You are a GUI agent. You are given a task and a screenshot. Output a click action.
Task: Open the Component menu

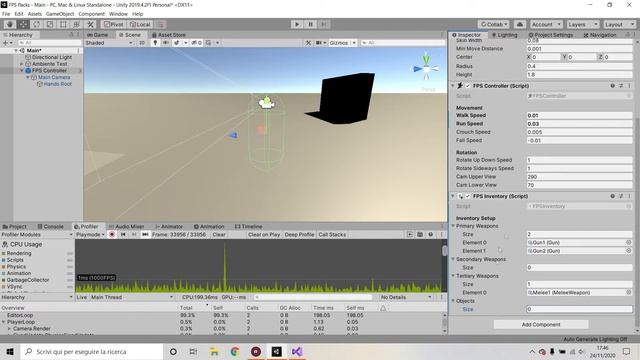pos(91,14)
